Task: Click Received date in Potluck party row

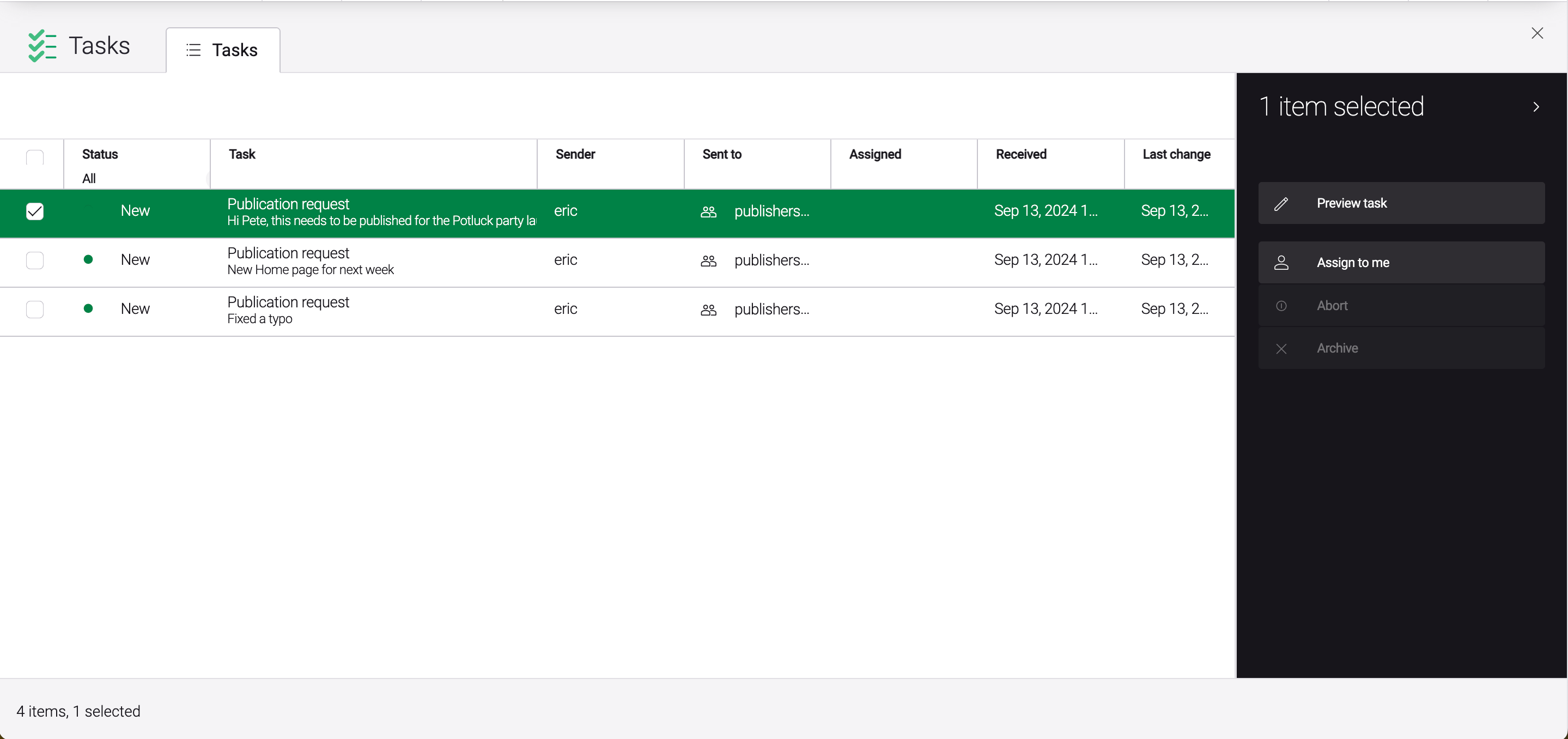Action: pos(1046,211)
